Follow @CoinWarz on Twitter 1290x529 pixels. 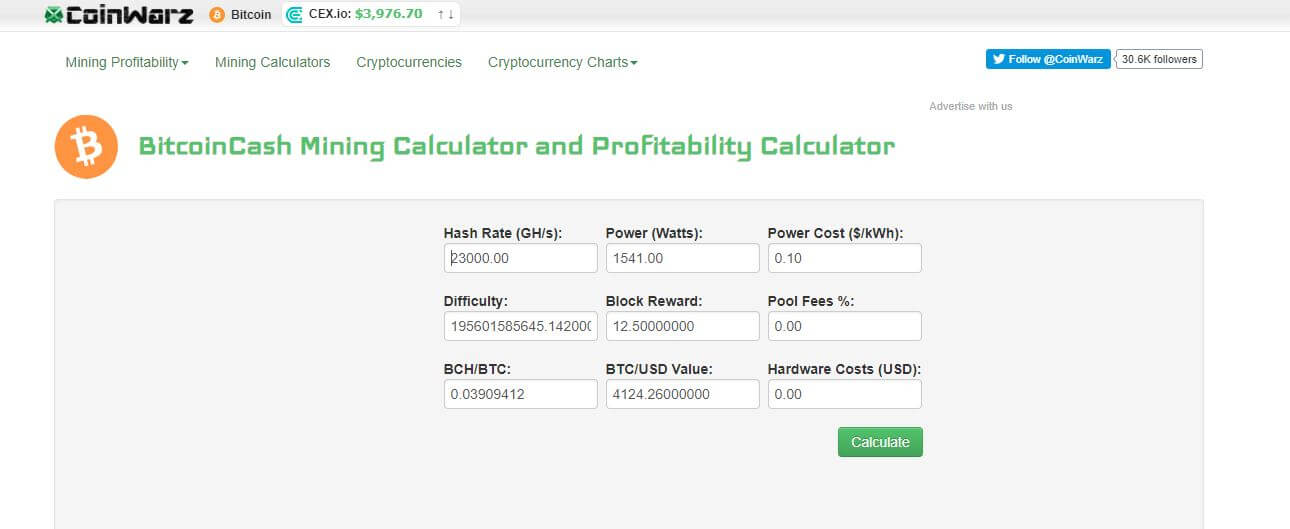1048,59
